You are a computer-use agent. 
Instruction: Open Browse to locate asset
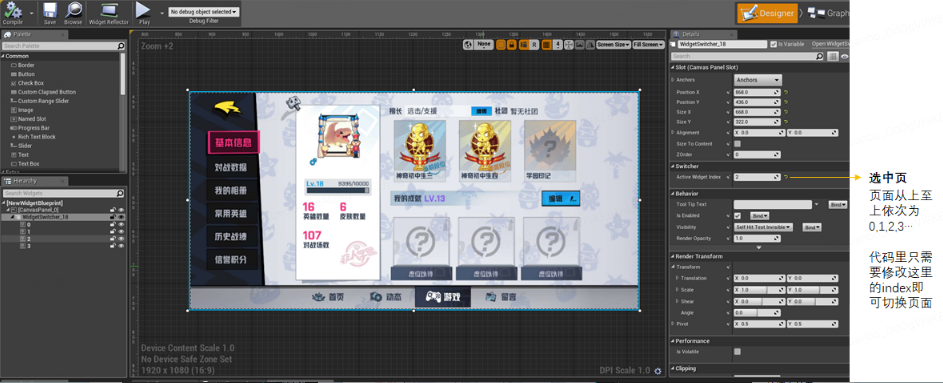pos(73,13)
